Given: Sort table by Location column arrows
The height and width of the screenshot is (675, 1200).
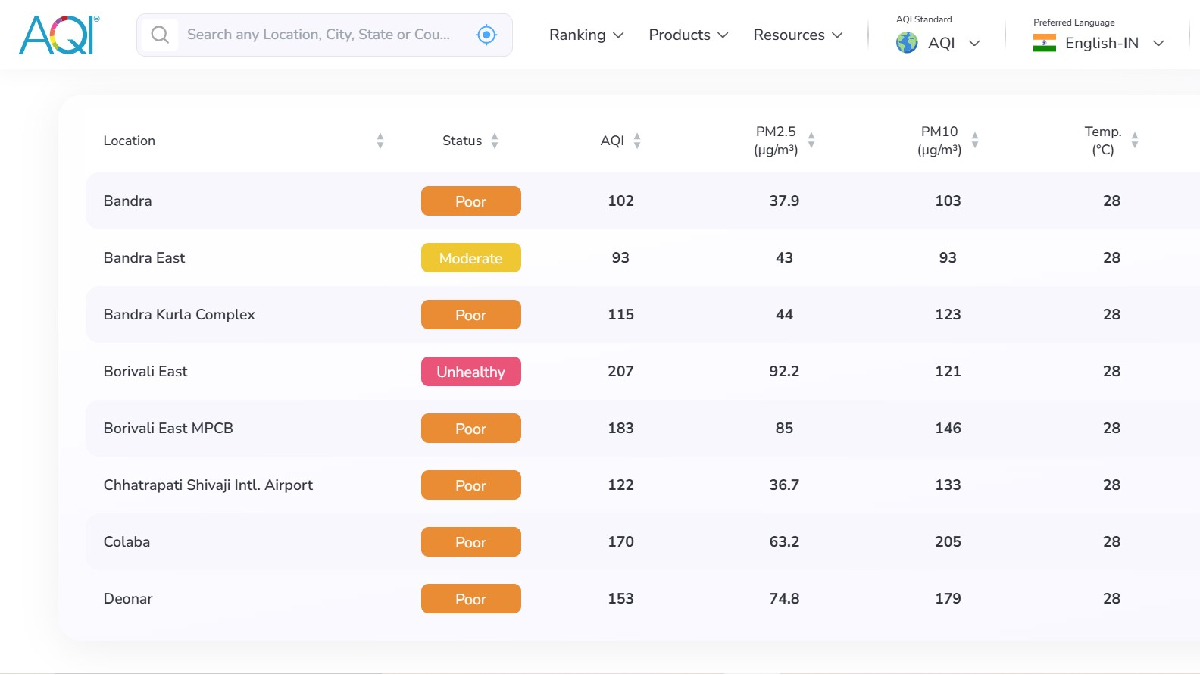Looking at the screenshot, I should tap(380, 141).
